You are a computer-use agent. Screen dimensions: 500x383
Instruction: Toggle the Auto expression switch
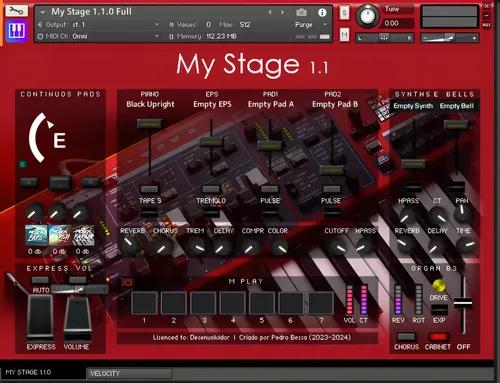coord(40,280)
